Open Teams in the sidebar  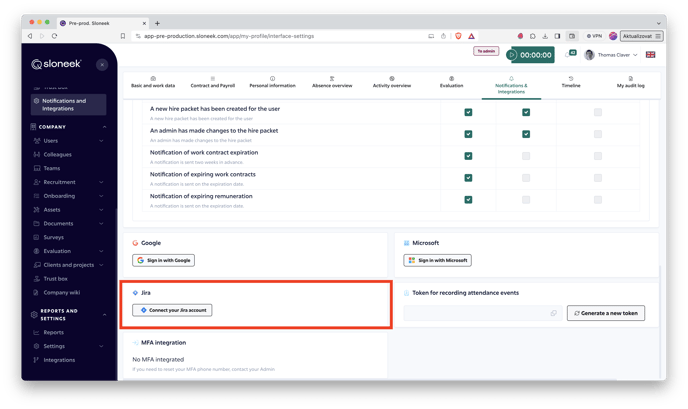52,169
